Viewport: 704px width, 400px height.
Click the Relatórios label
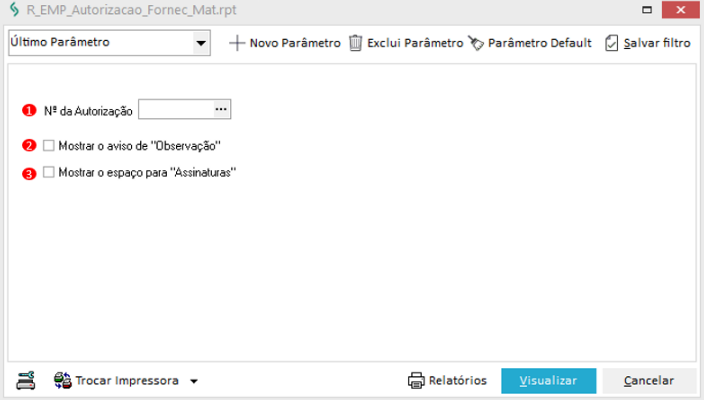458,381
